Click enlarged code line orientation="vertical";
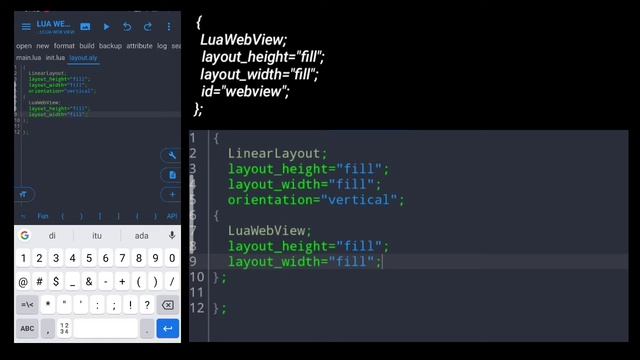Image resolution: width=640 pixels, height=360 pixels. coord(316,200)
